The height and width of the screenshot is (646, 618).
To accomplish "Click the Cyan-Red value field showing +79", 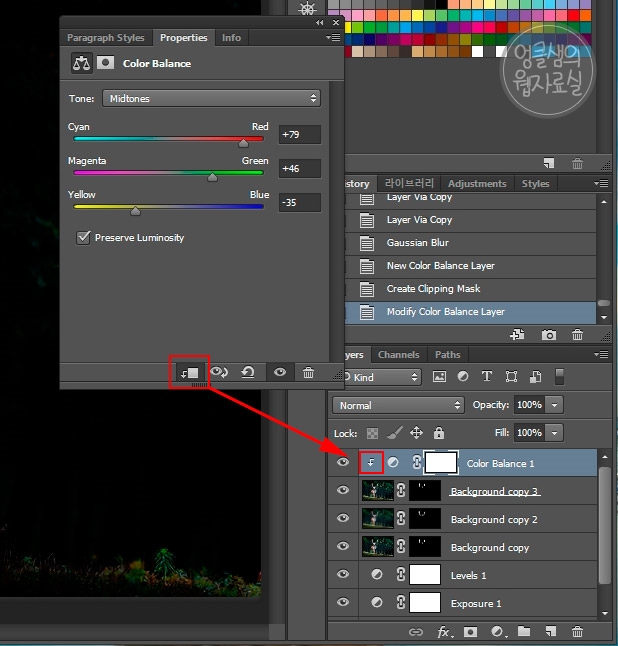I will pos(300,135).
